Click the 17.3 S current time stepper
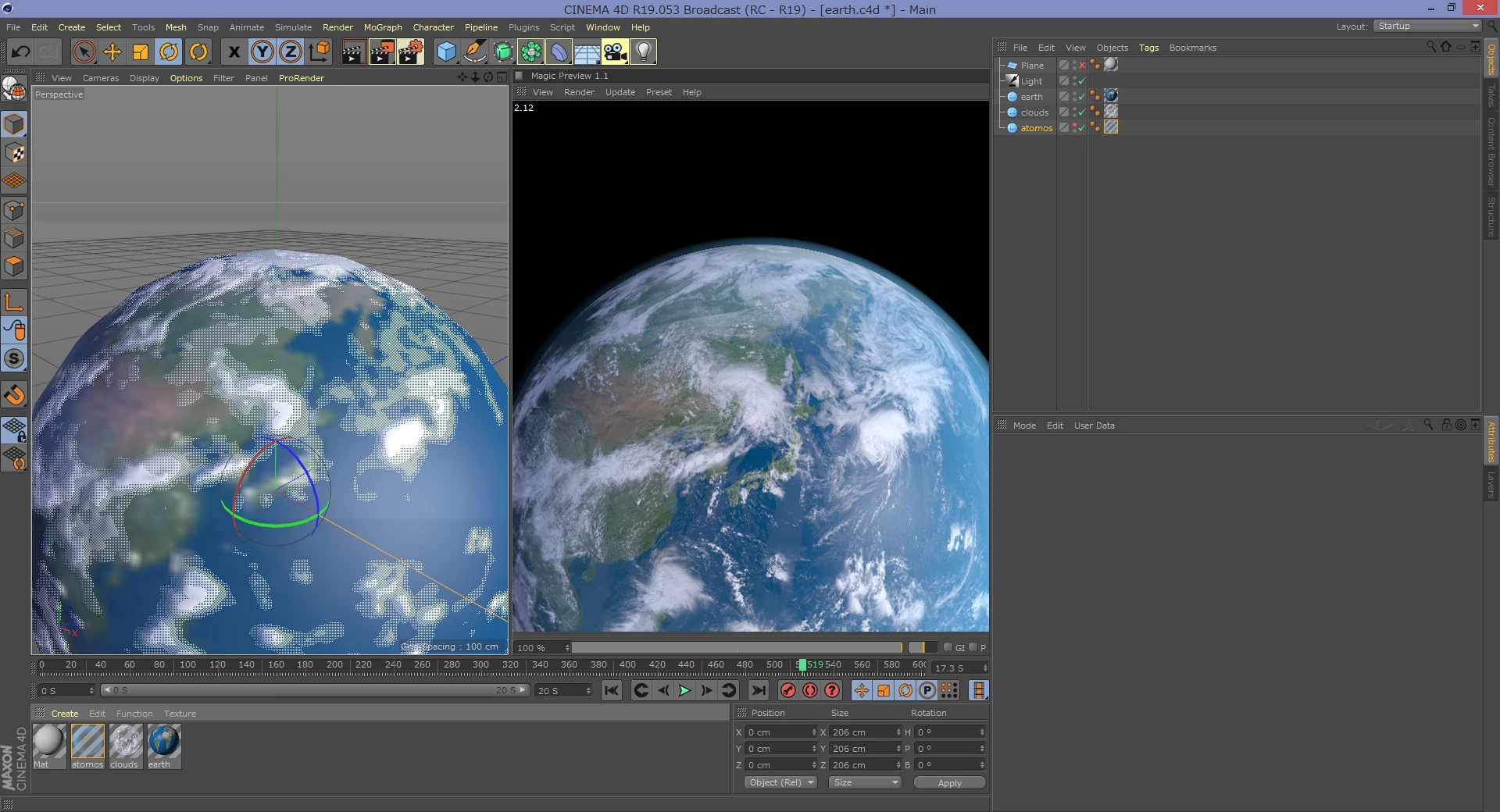Screen dimensions: 1500x812 coord(985,668)
